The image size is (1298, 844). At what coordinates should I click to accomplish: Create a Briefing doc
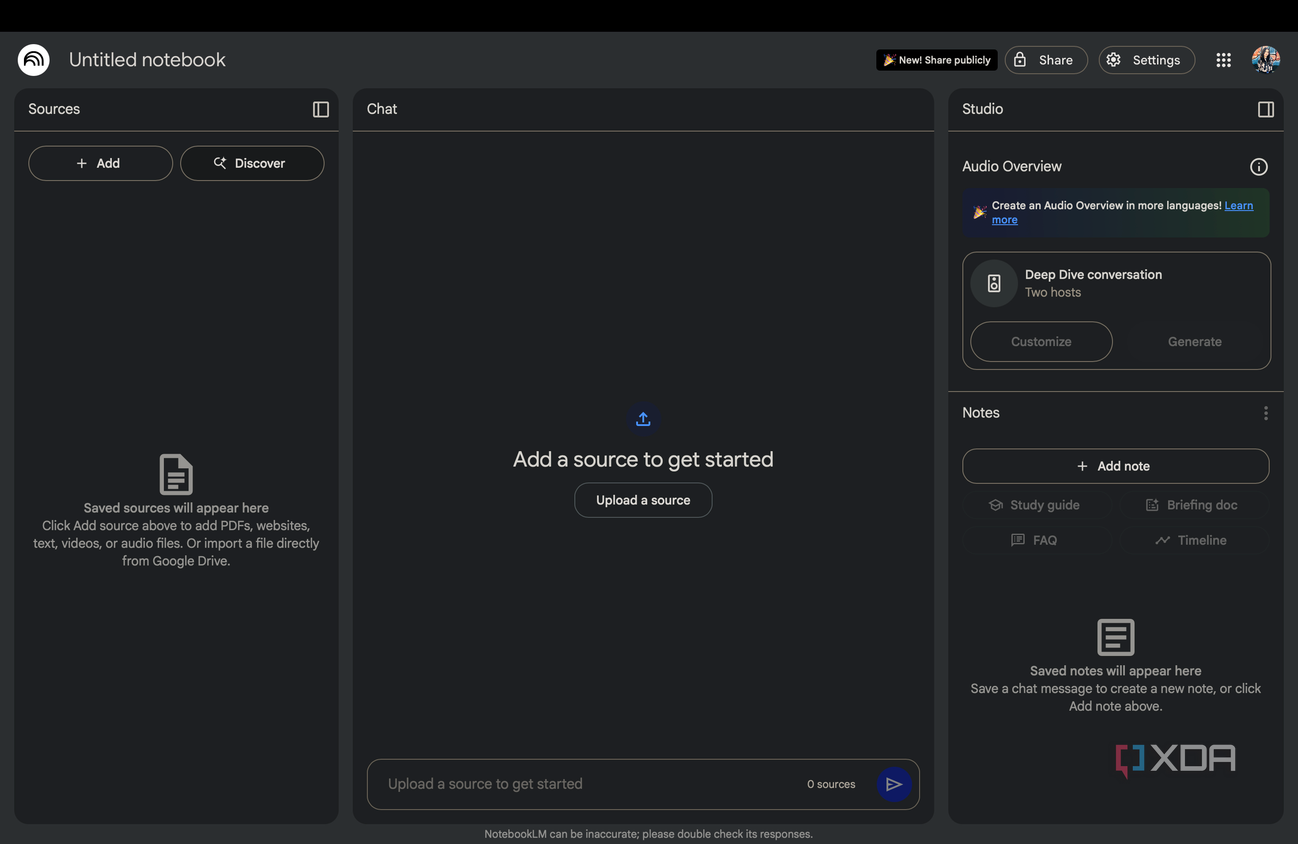click(1192, 505)
